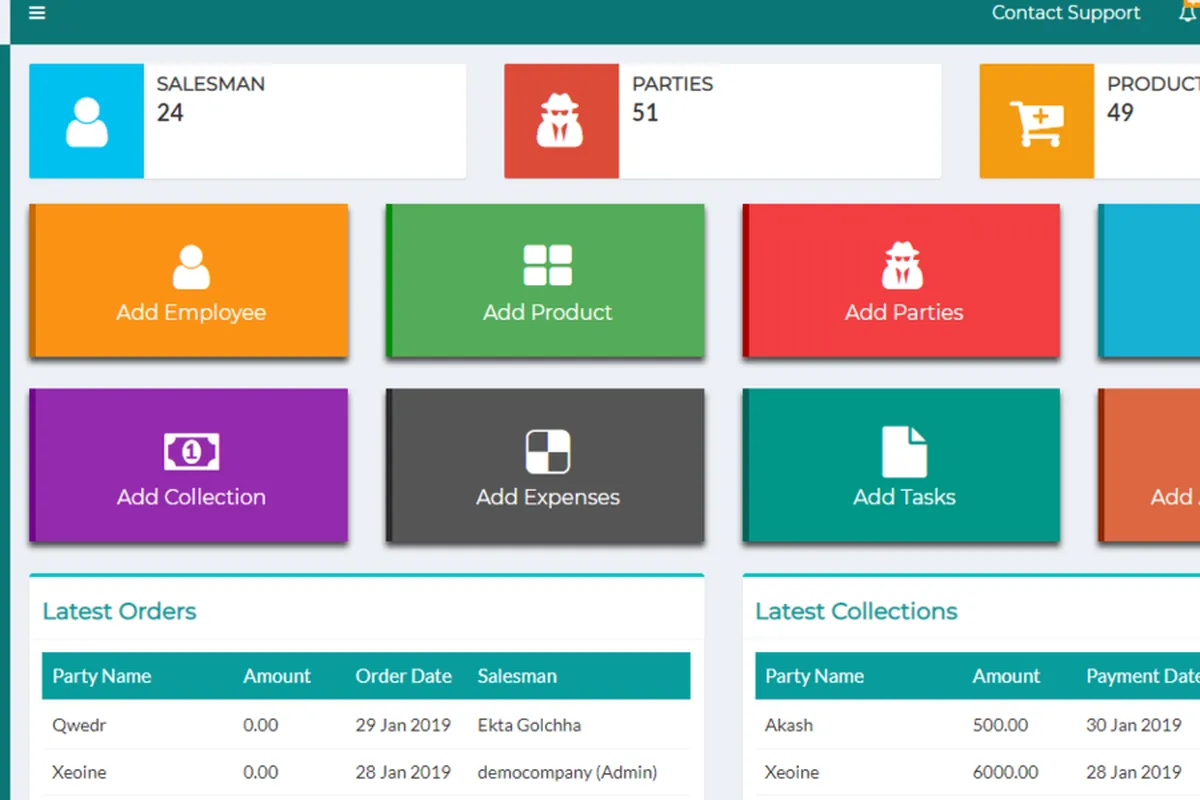The image size is (1200, 800).
Task: Open the hamburger menu icon
Action: 37,14
